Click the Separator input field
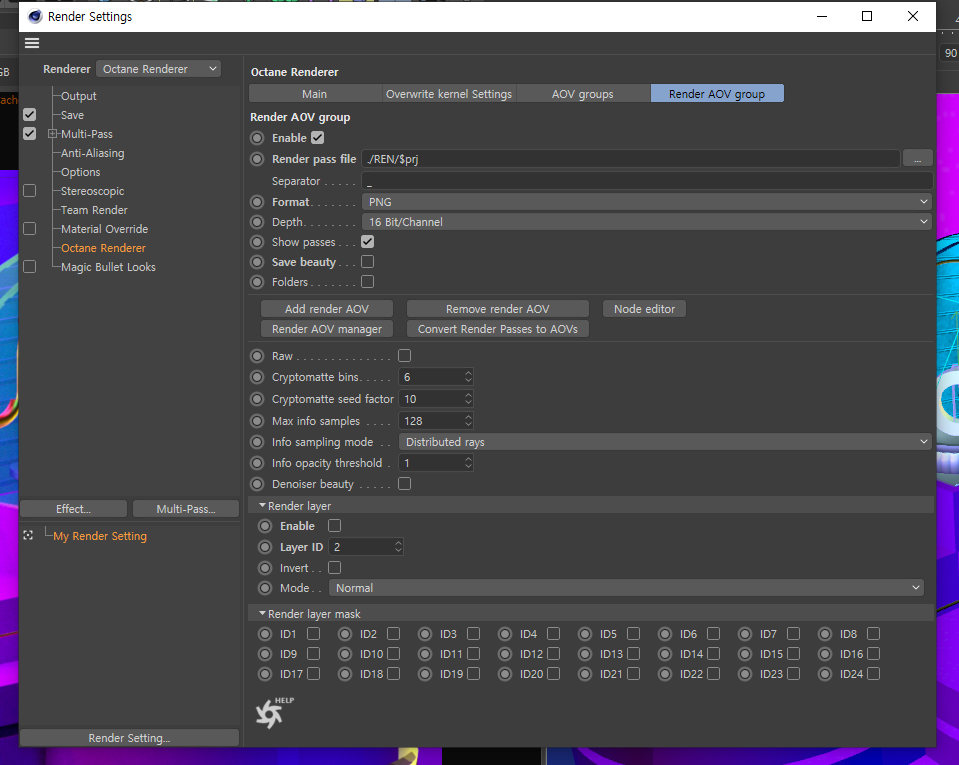The height and width of the screenshot is (765, 959). (x=647, y=181)
